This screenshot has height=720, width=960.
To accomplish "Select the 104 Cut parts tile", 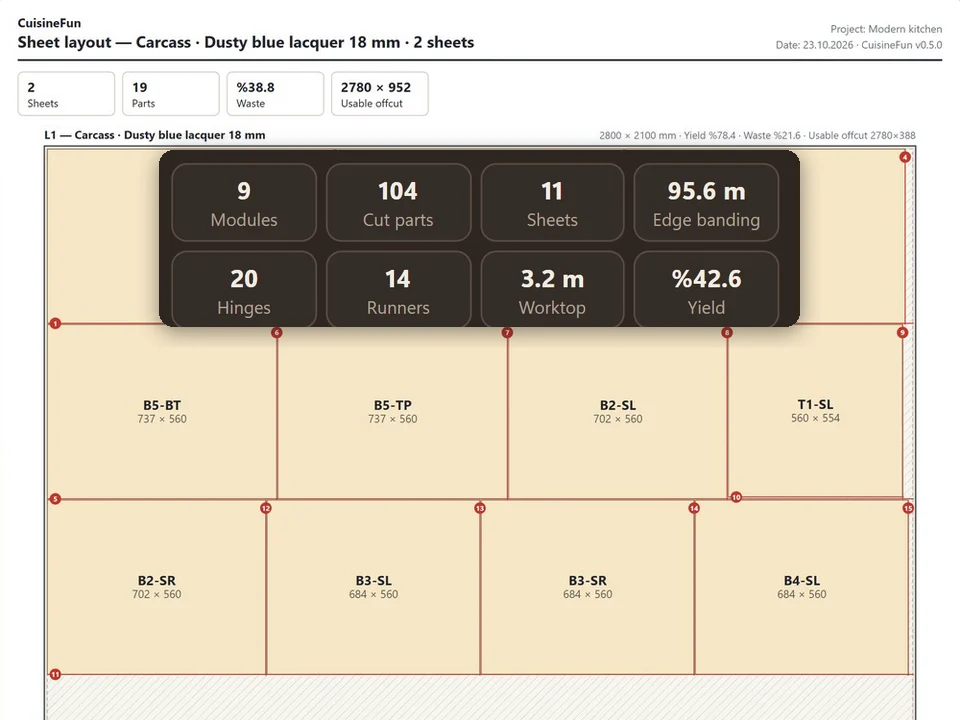I will pos(398,203).
